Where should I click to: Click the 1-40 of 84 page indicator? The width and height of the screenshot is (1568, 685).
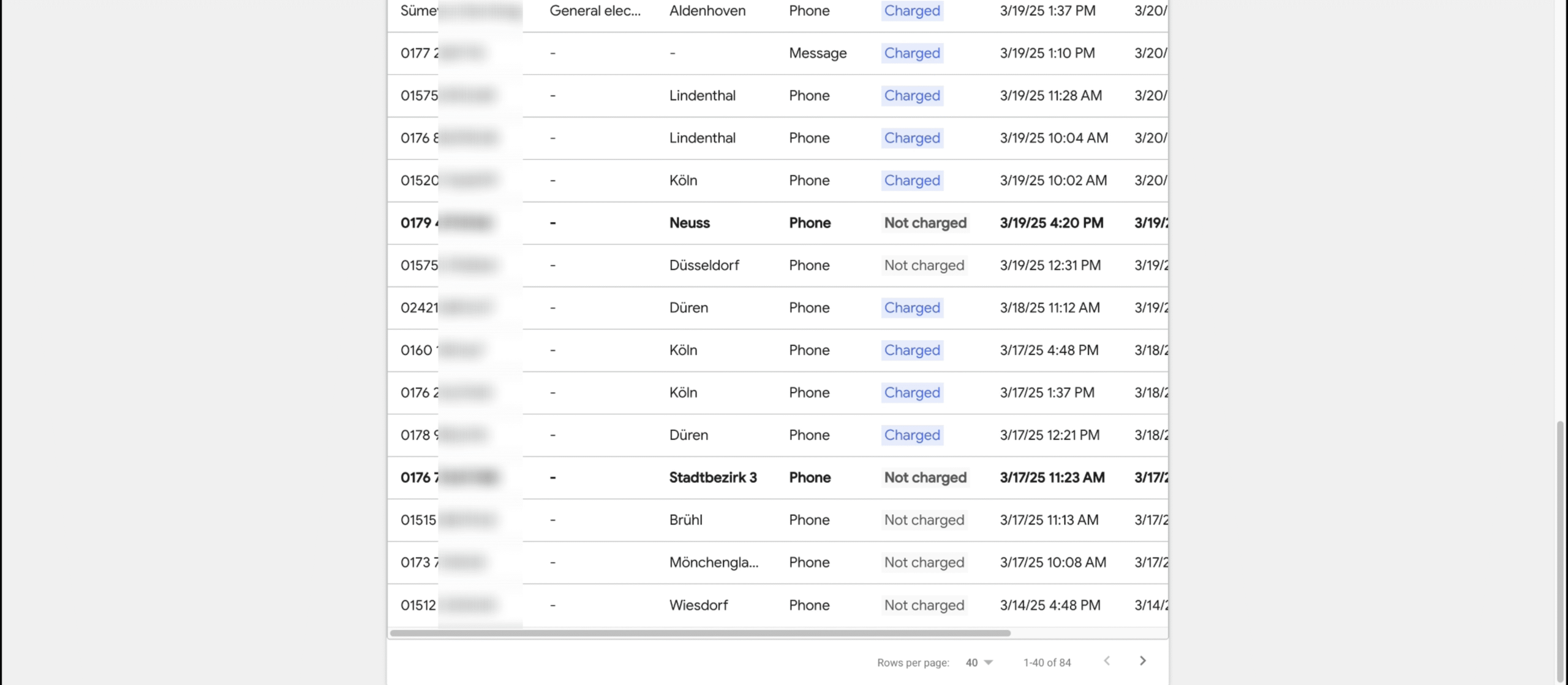1047,662
